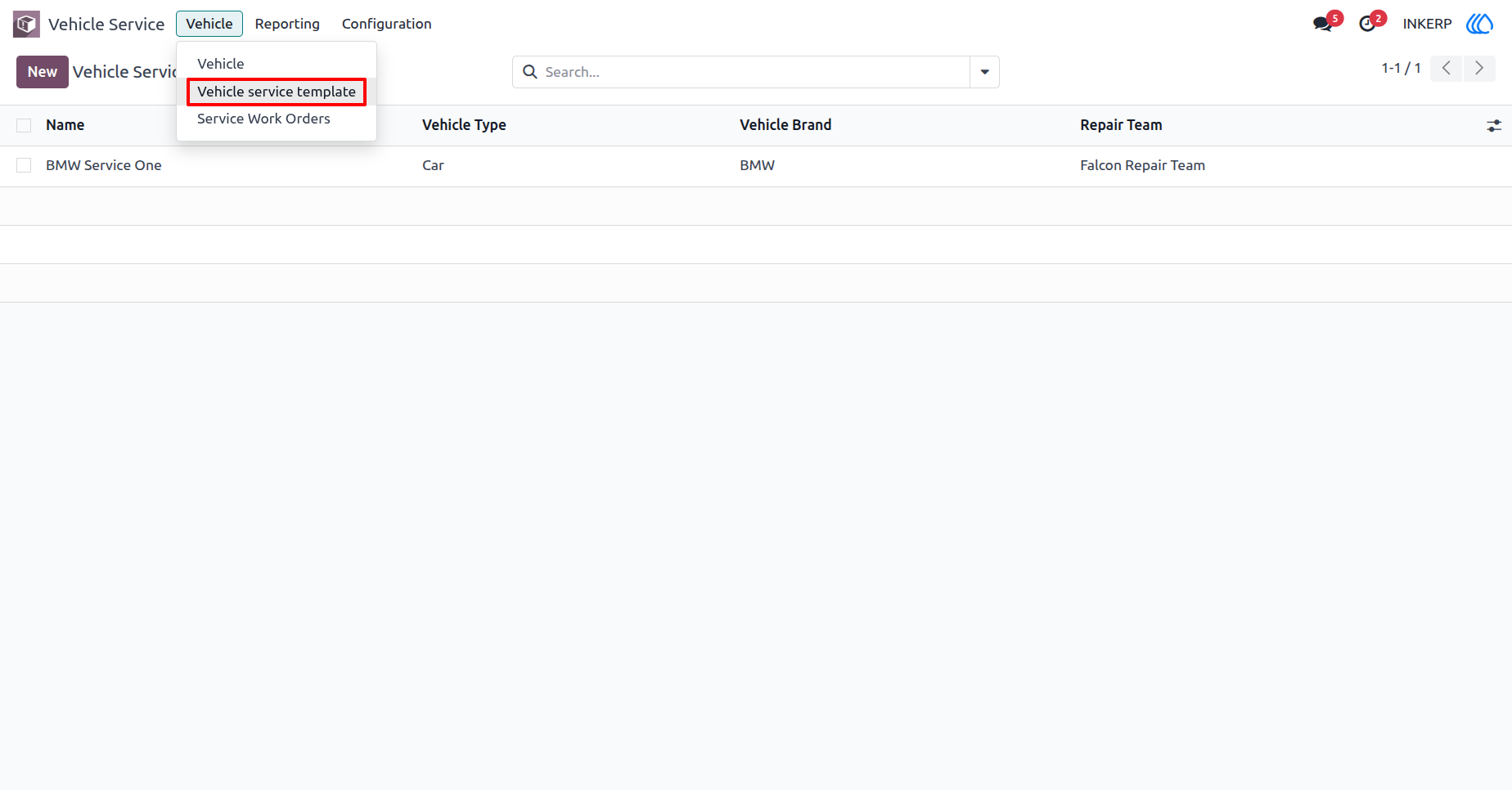Click the New button
Screen dimensions: 1512x790
pyautogui.click(x=43, y=72)
